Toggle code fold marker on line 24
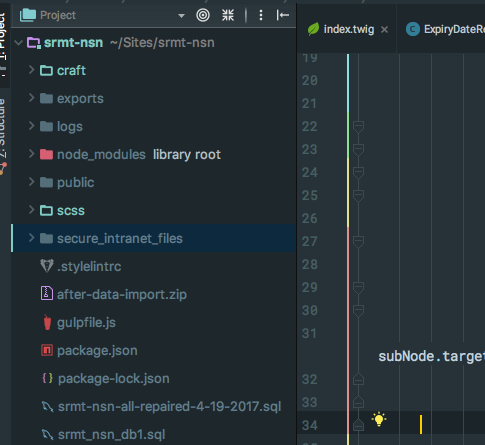The image size is (485, 445). point(358,173)
